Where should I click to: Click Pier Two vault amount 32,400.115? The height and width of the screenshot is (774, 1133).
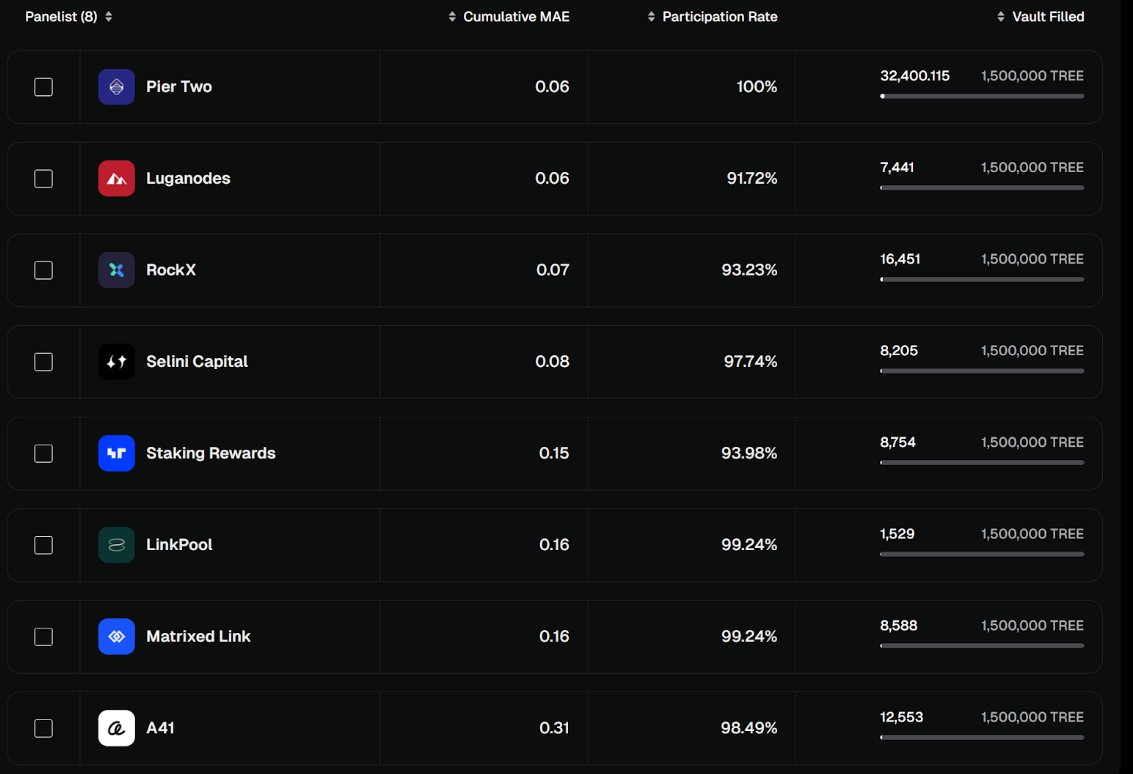click(x=915, y=76)
